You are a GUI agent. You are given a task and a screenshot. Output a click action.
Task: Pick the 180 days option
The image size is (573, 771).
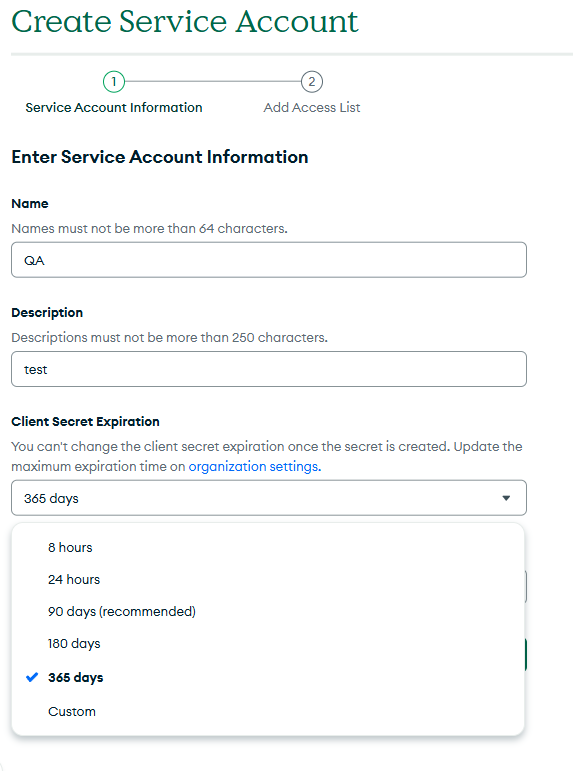268,643
